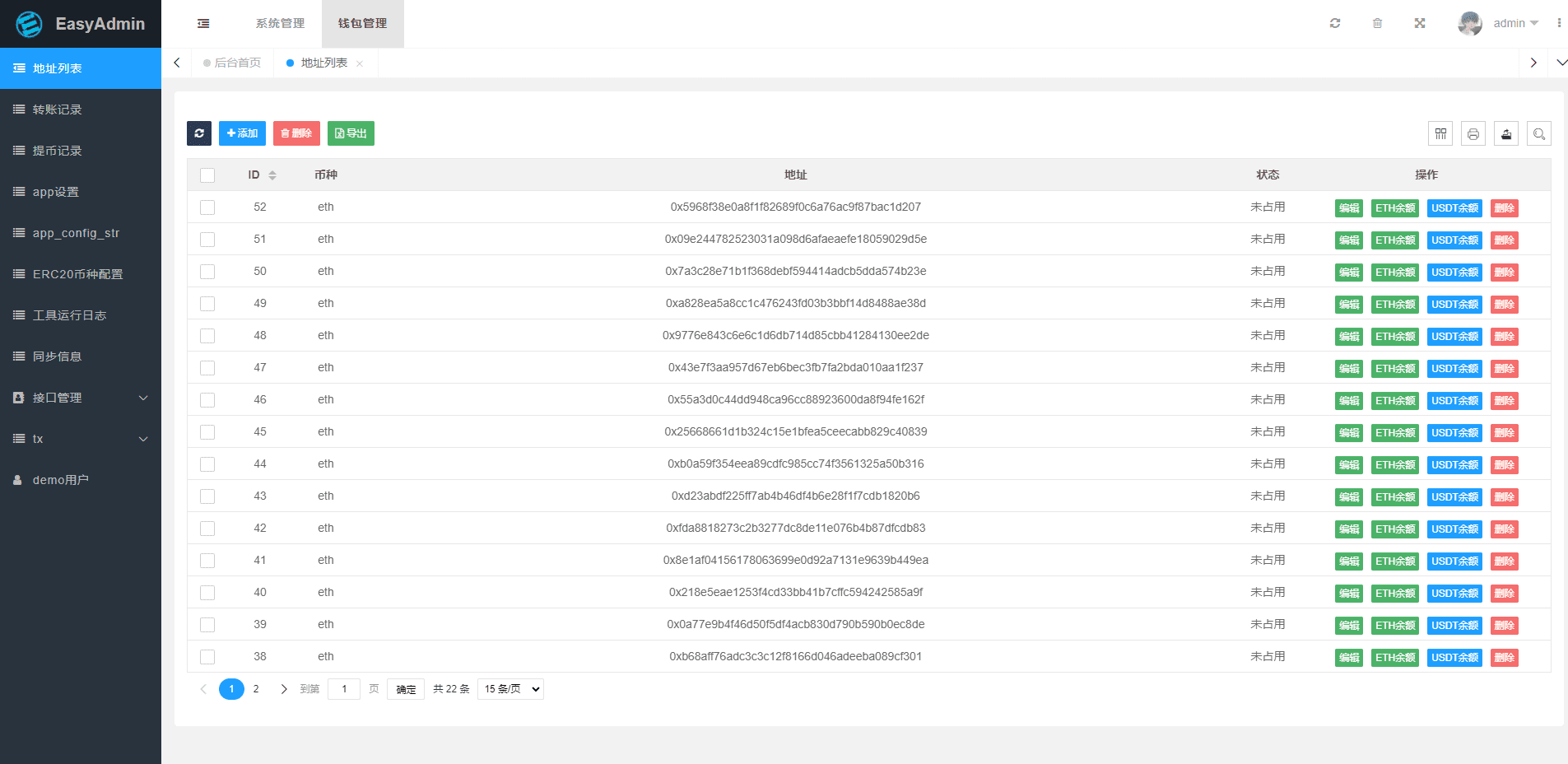Viewport: 1568px width, 764px height.
Task: Select the checkbox for row ID 45
Action: pos(207,432)
